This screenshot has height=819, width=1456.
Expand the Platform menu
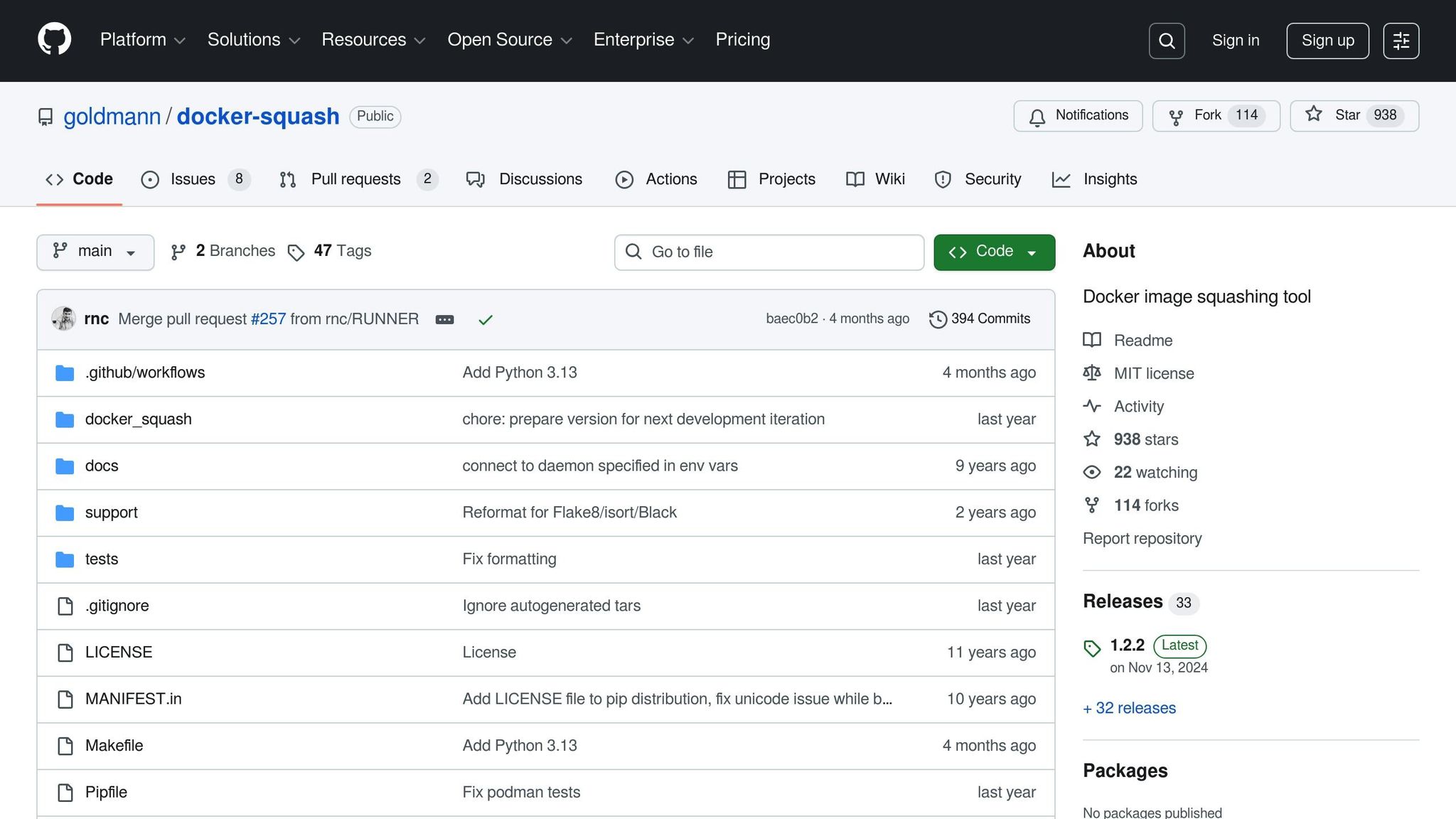tap(142, 40)
